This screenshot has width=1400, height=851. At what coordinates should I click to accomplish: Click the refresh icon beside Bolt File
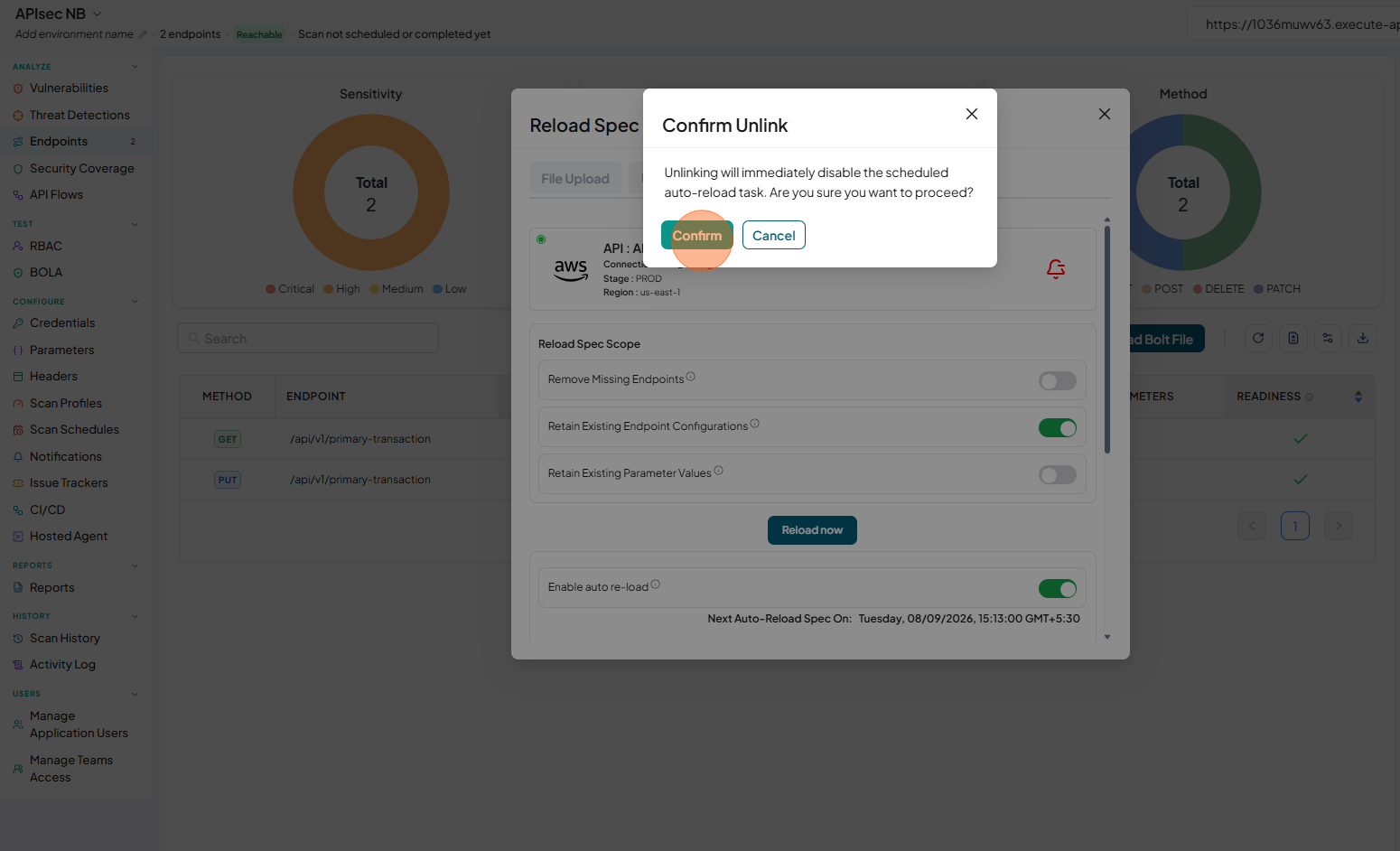[1258, 338]
